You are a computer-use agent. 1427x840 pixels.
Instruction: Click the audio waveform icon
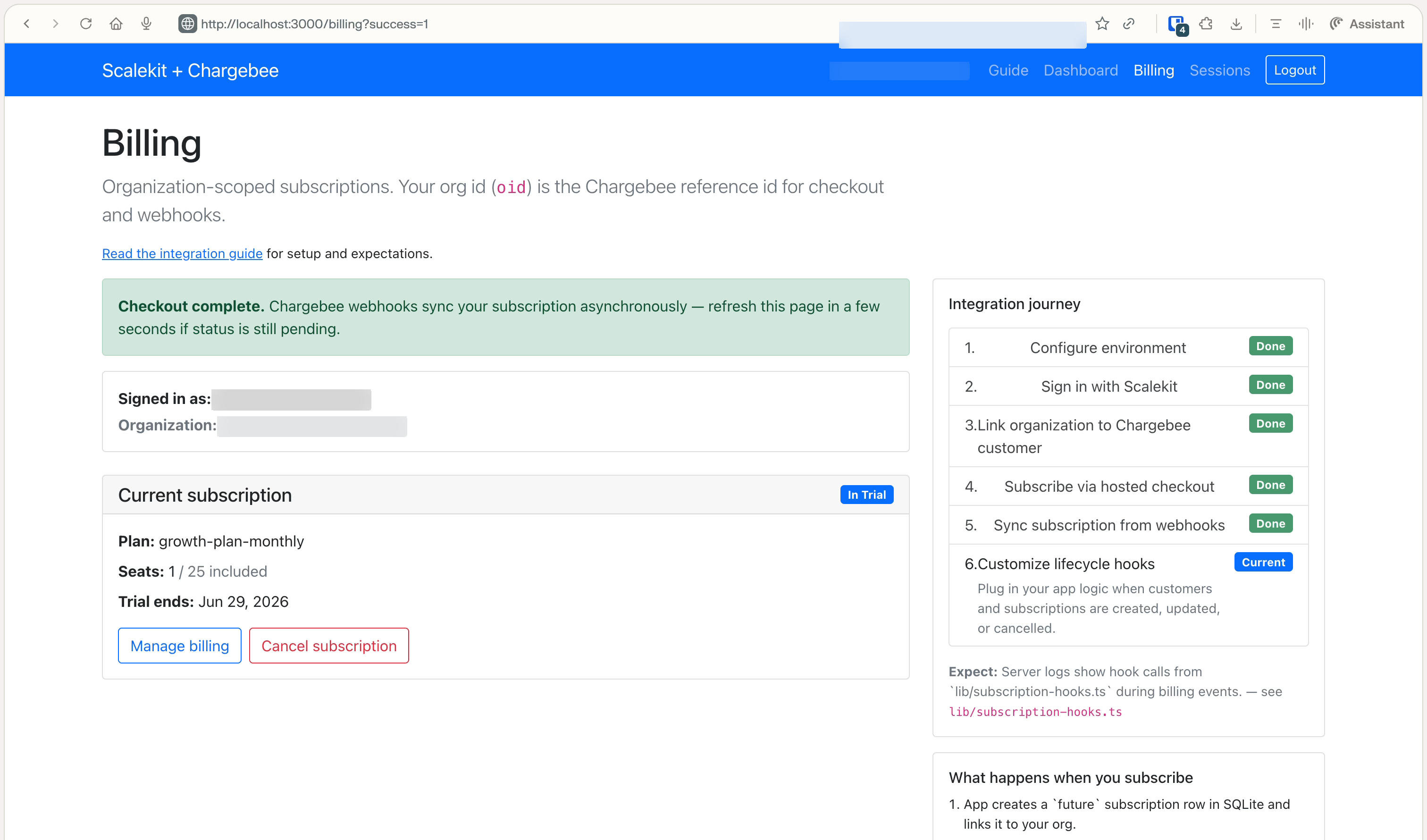coord(1306,24)
